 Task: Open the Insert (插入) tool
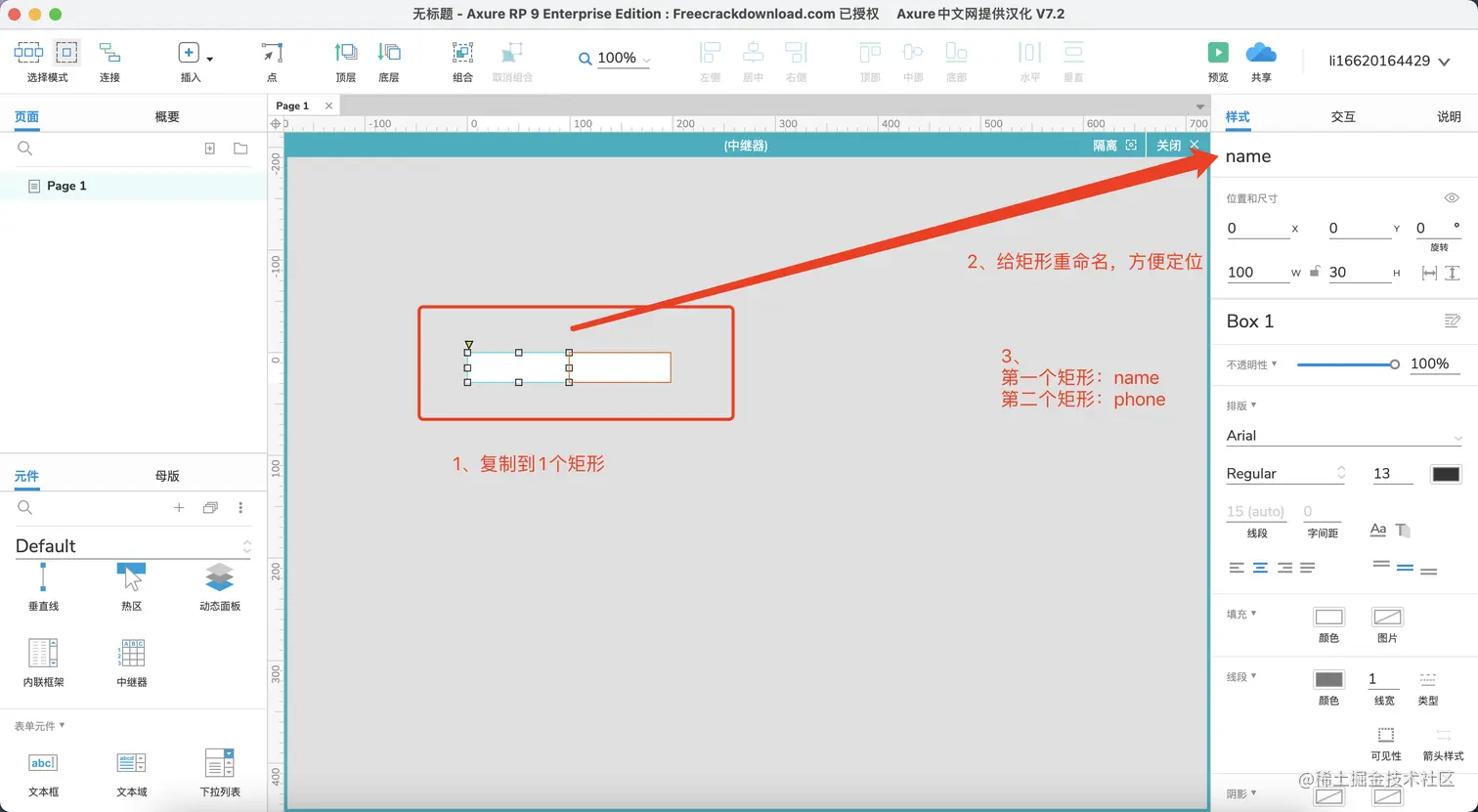pos(190,53)
